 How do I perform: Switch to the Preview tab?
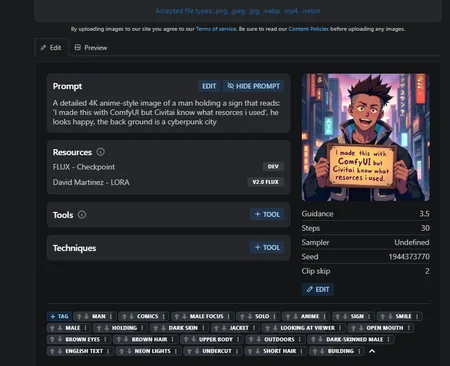(x=91, y=48)
